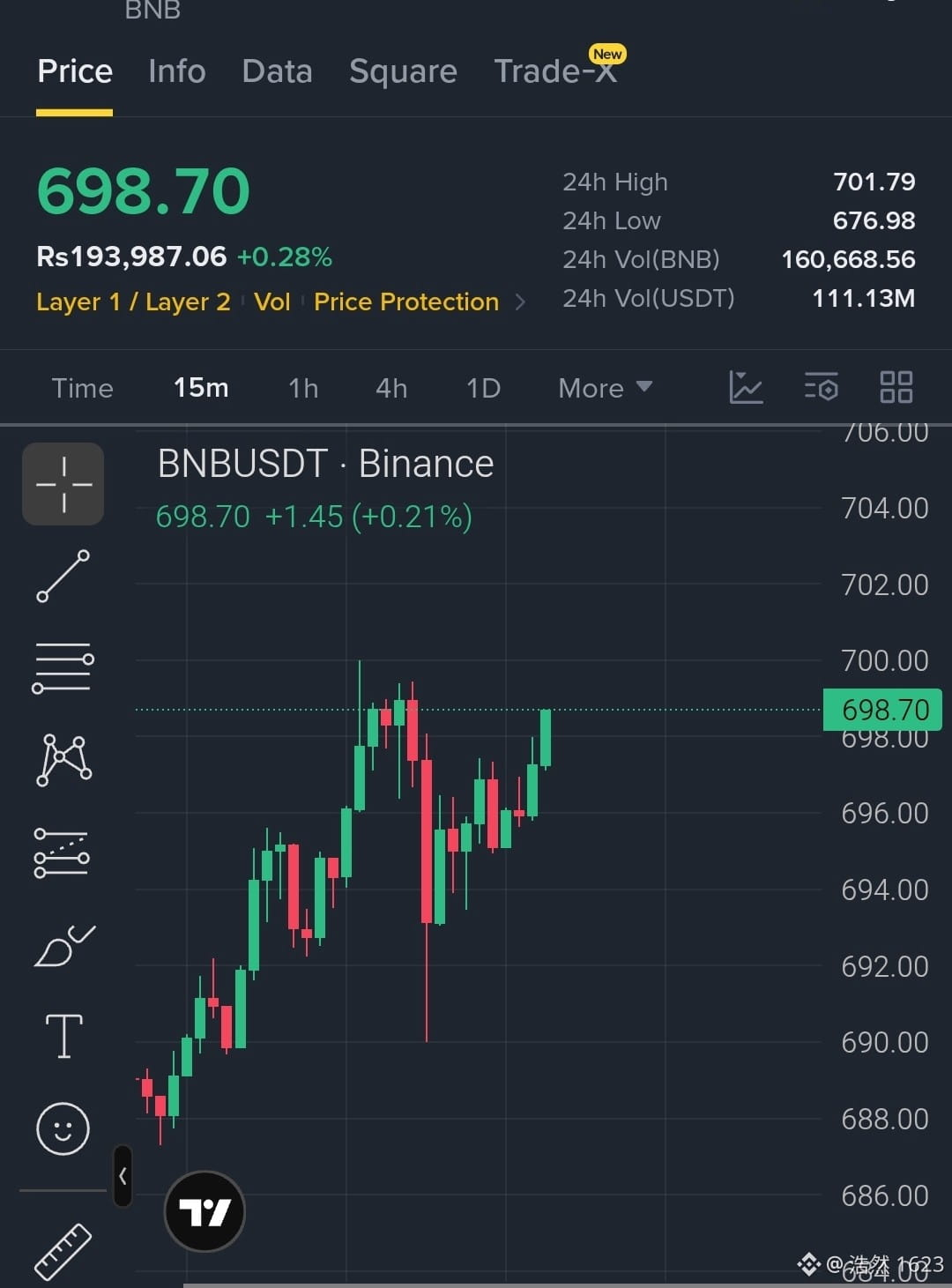Select the trend line drawing tool
Image resolution: width=952 pixels, height=1288 pixels.
click(x=63, y=577)
